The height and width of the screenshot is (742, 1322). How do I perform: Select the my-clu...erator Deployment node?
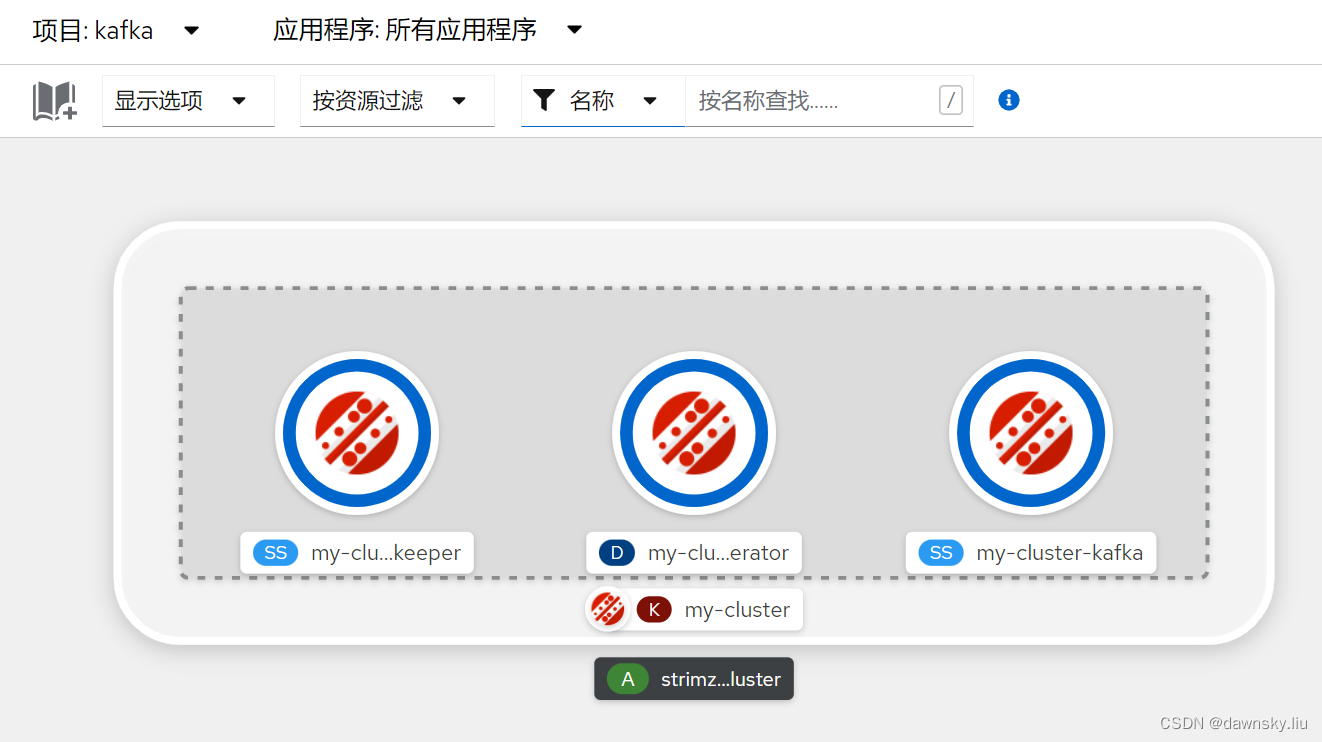[694, 433]
